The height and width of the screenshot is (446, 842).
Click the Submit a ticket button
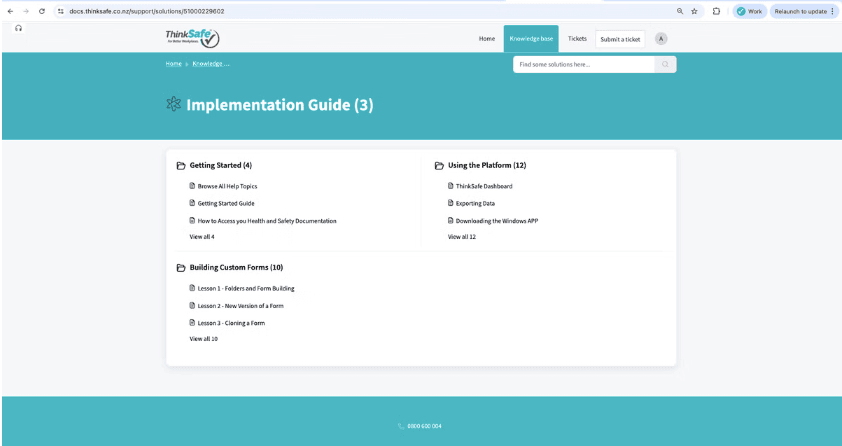pos(620,39)
